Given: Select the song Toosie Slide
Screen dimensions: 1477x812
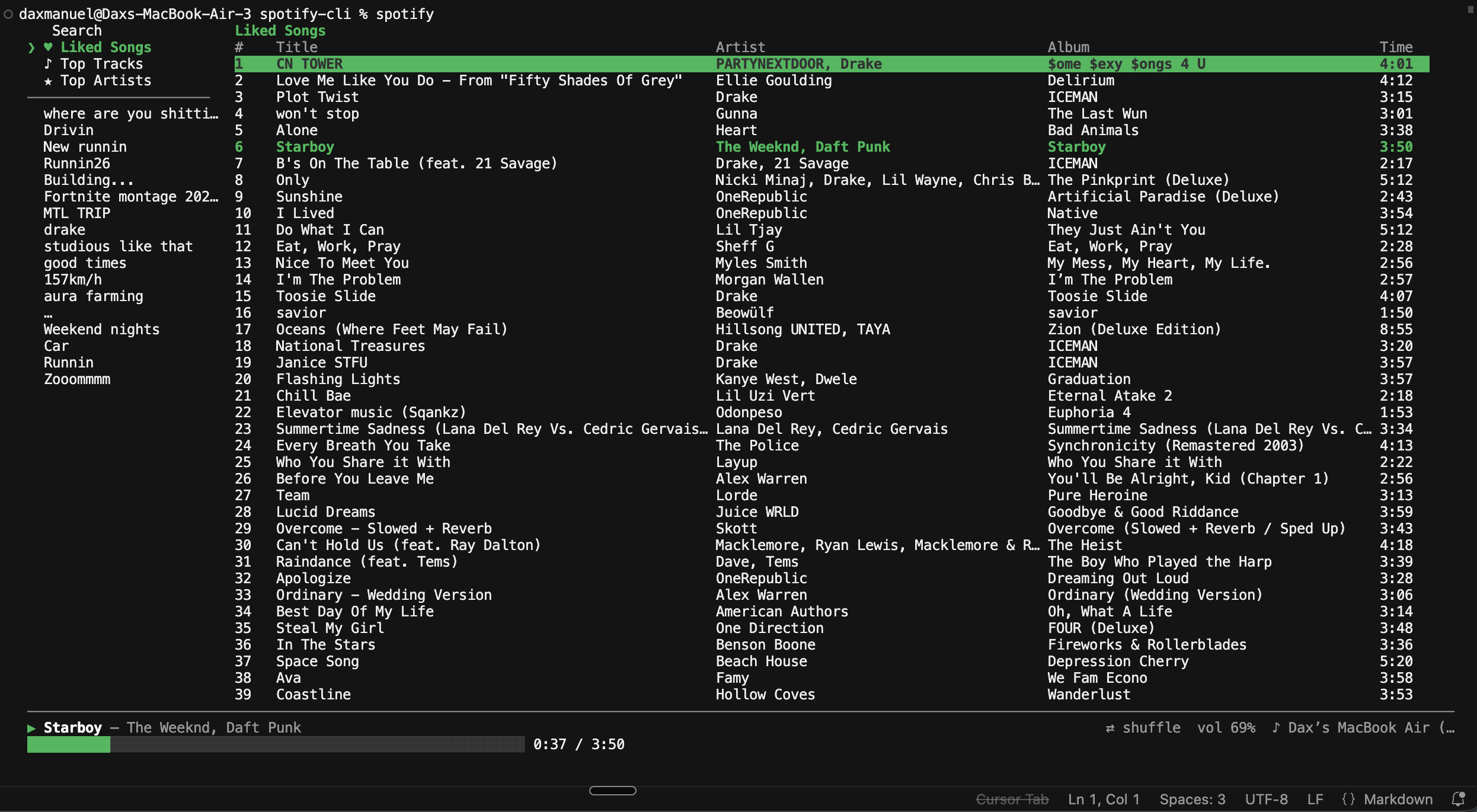Looking at the screenshot, I should tap(325, 296).
